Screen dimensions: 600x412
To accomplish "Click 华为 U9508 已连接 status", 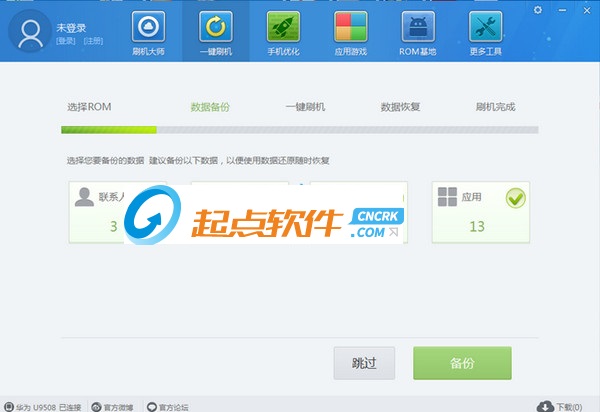I will point(43,407).
